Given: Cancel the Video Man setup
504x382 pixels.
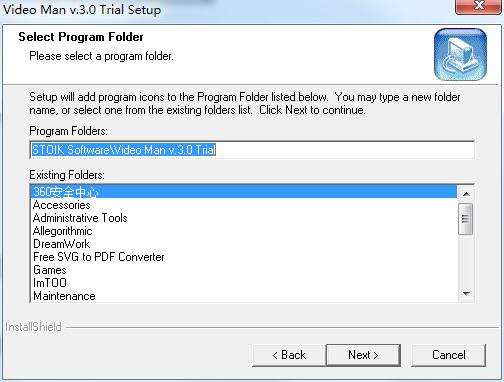Looking at the screenshot, I should click(x=449, y=355).
